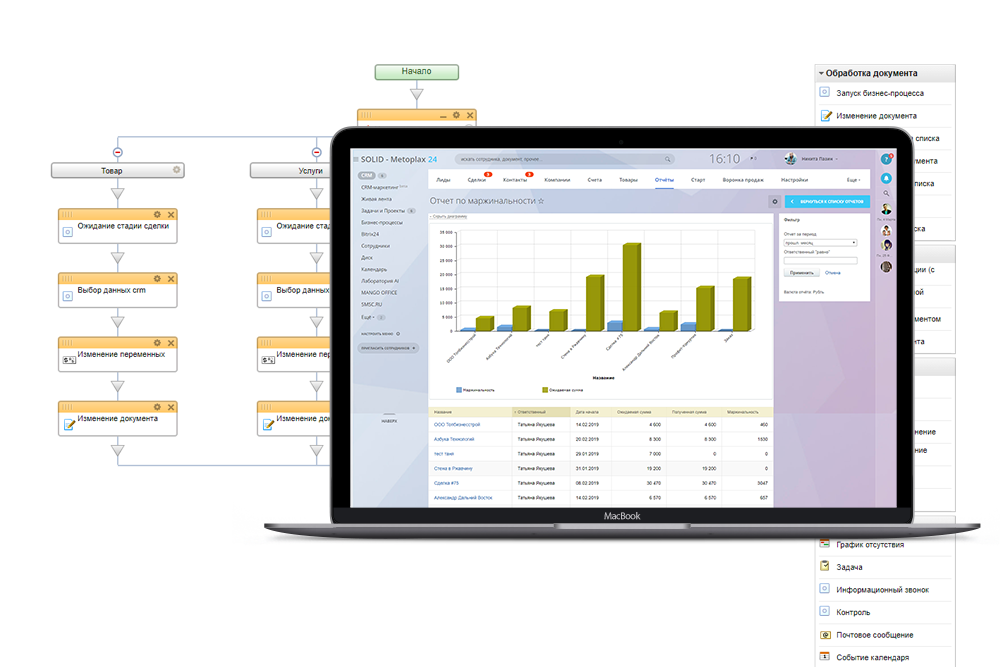
Task: Open the 'Азбука Технологий' deal link
Action: pyautogui.click(x=454, y=439)
